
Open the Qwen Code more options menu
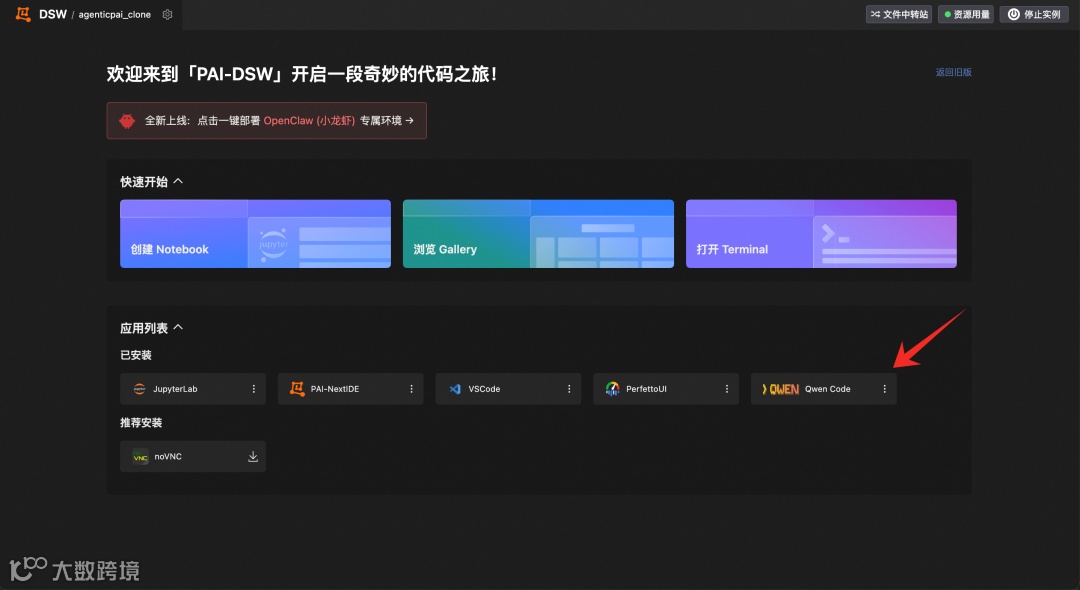click(x=884, y=389)
